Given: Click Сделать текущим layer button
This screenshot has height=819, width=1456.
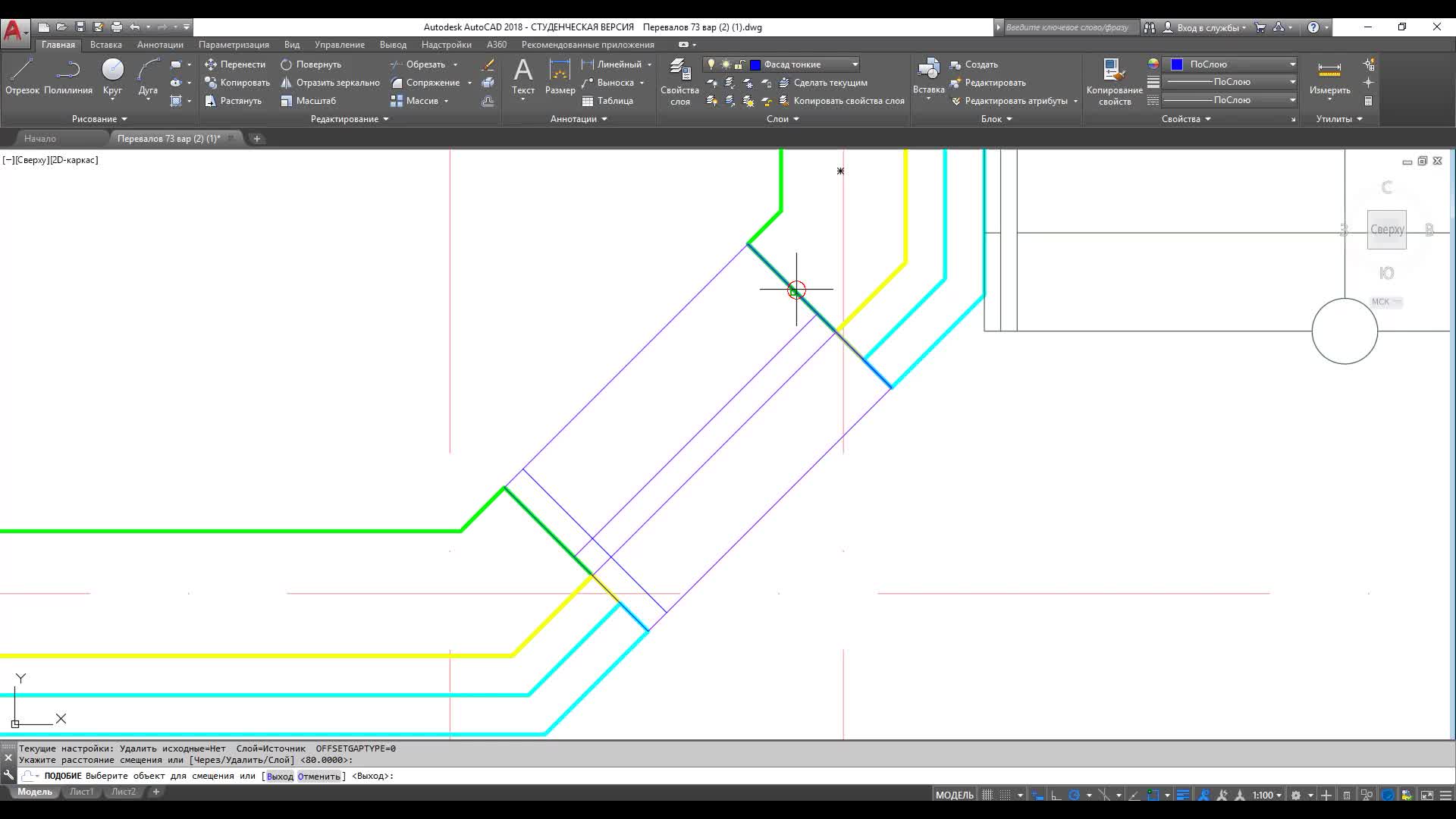Looking at the screenshot, I should pos(824,83).
